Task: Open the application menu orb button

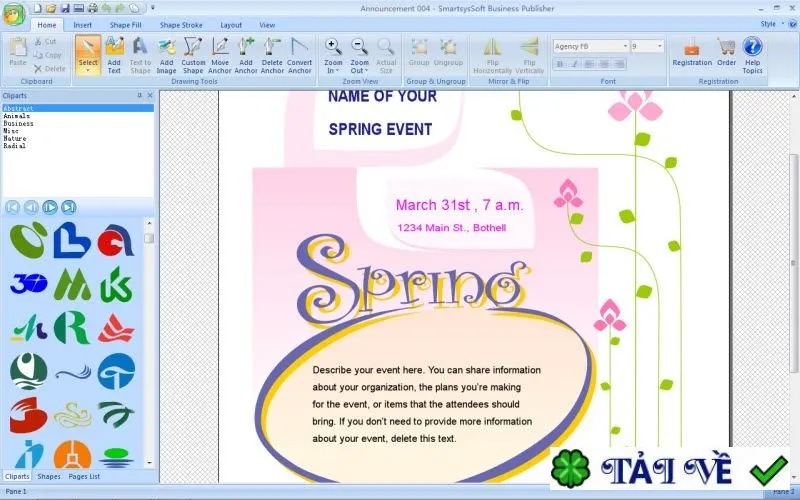Action: click(x=14, y=14)
